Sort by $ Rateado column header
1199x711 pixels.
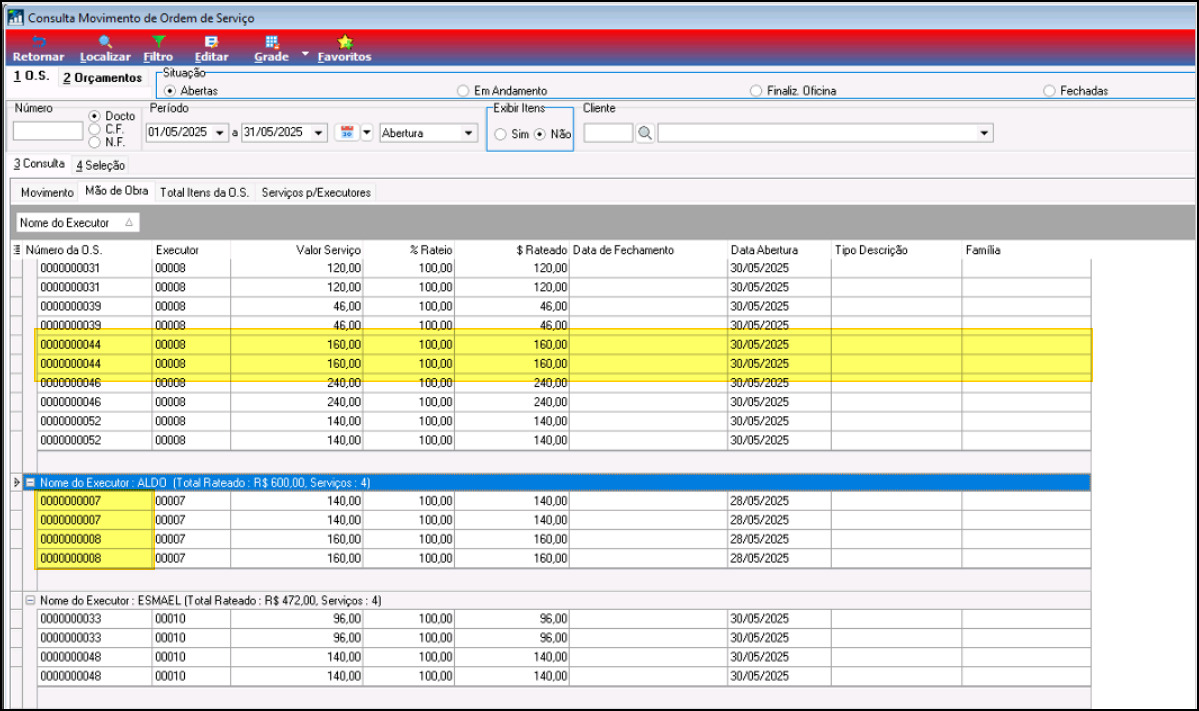click(512, 250)
